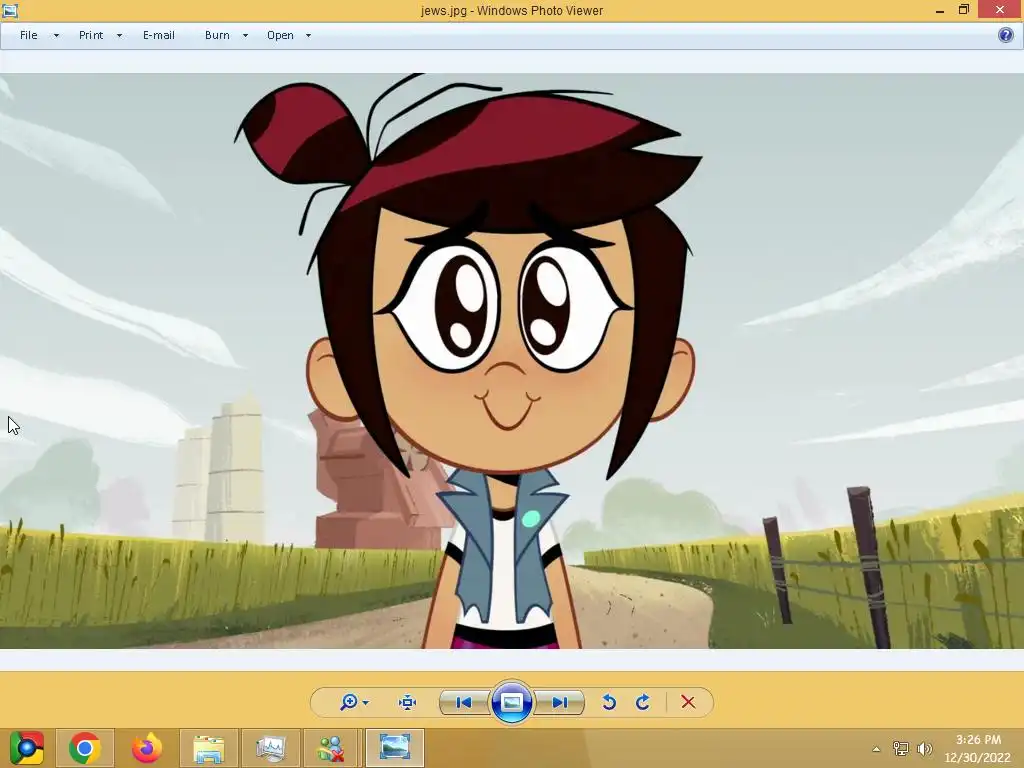Click the zoom magnifier icon
This screenshot has width=1024, height=768.
tap(349, 702)
